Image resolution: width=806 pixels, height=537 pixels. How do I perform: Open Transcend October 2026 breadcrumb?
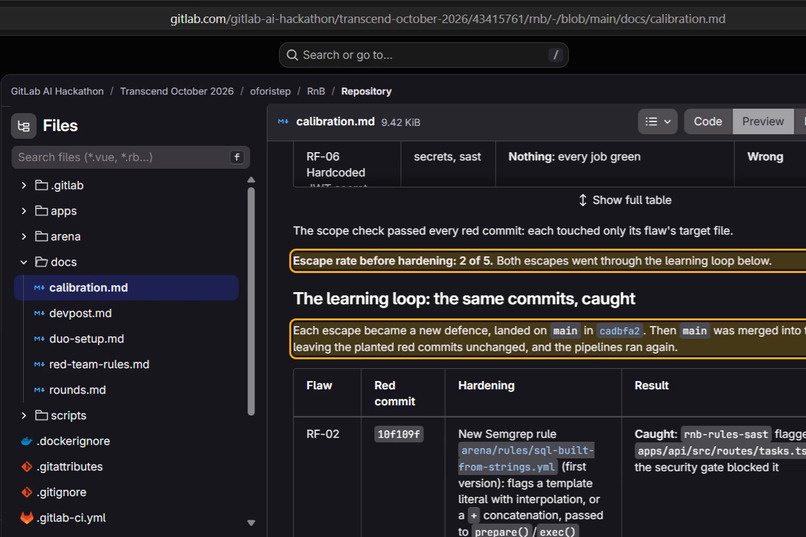tap(177, 91)
